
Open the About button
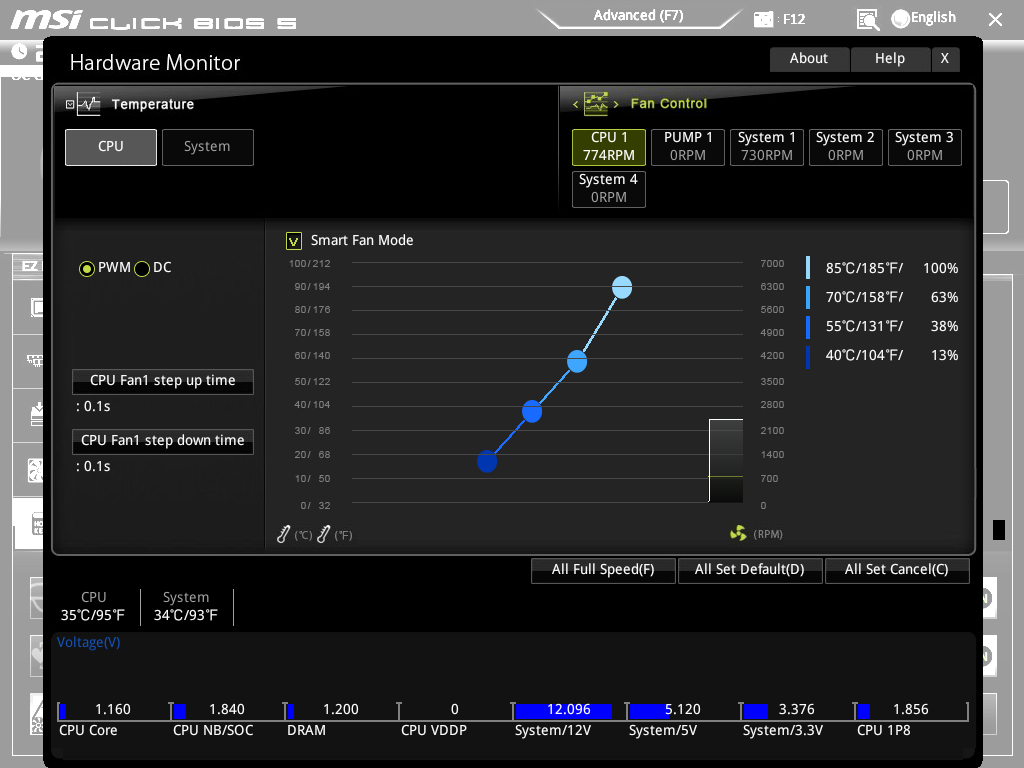tap(809, 59)
